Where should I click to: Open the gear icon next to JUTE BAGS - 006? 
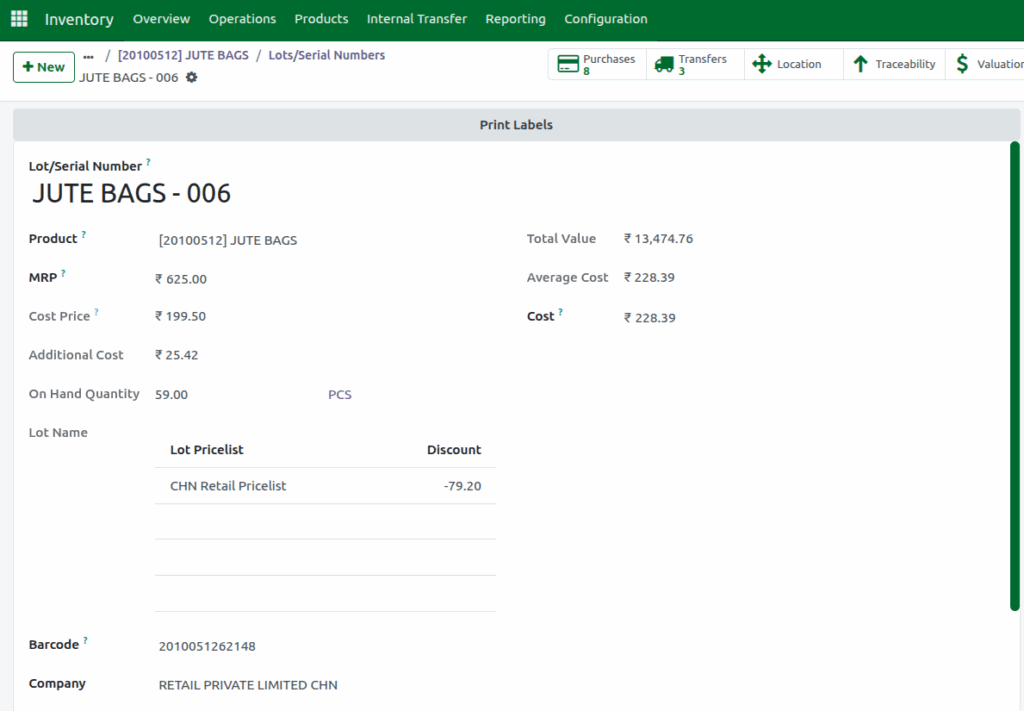tap(191, 77)
